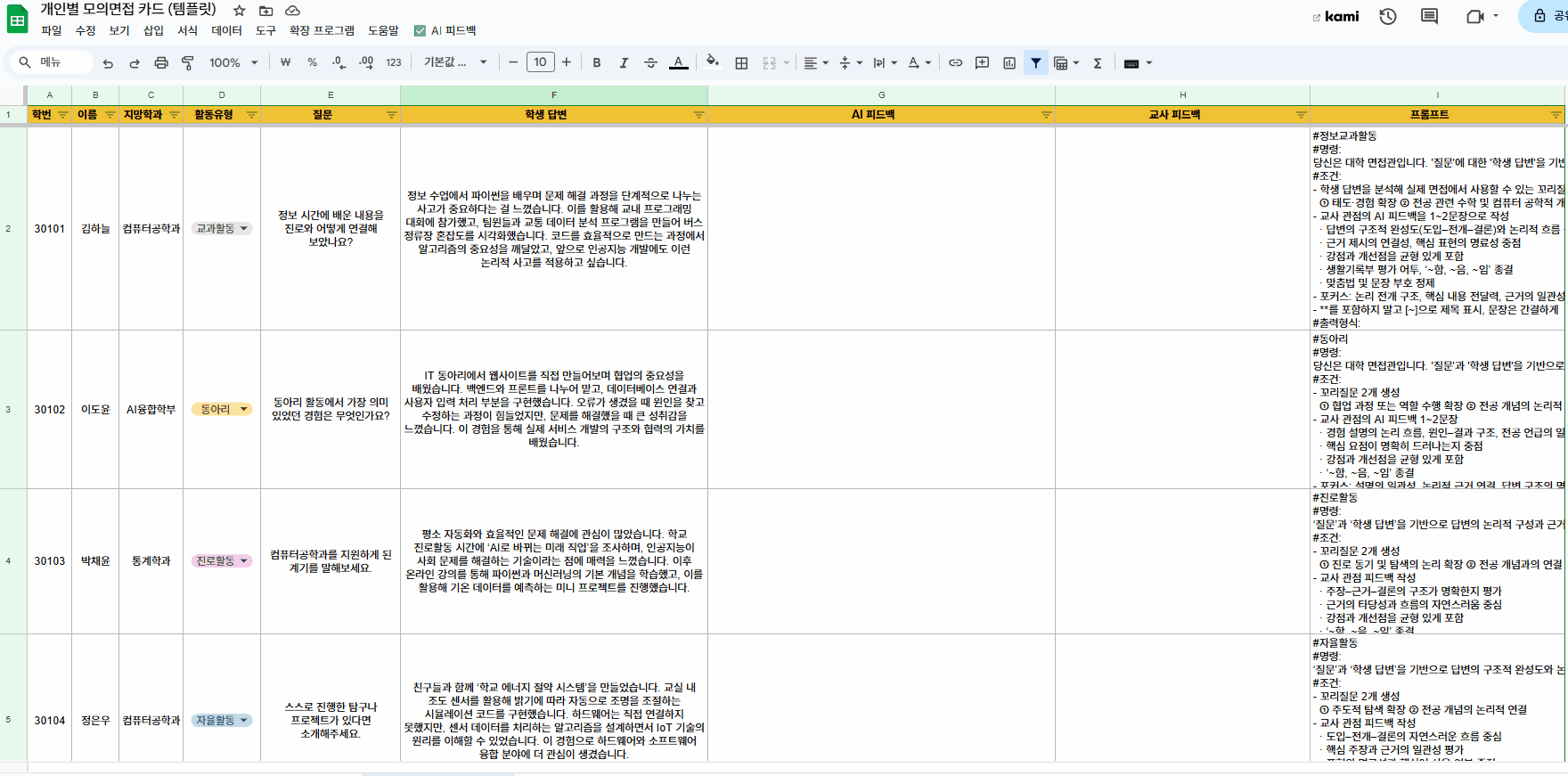Open the 도움말 menu
The width and height of the screenshot is (1568, 776).
(x=383, y=30)
